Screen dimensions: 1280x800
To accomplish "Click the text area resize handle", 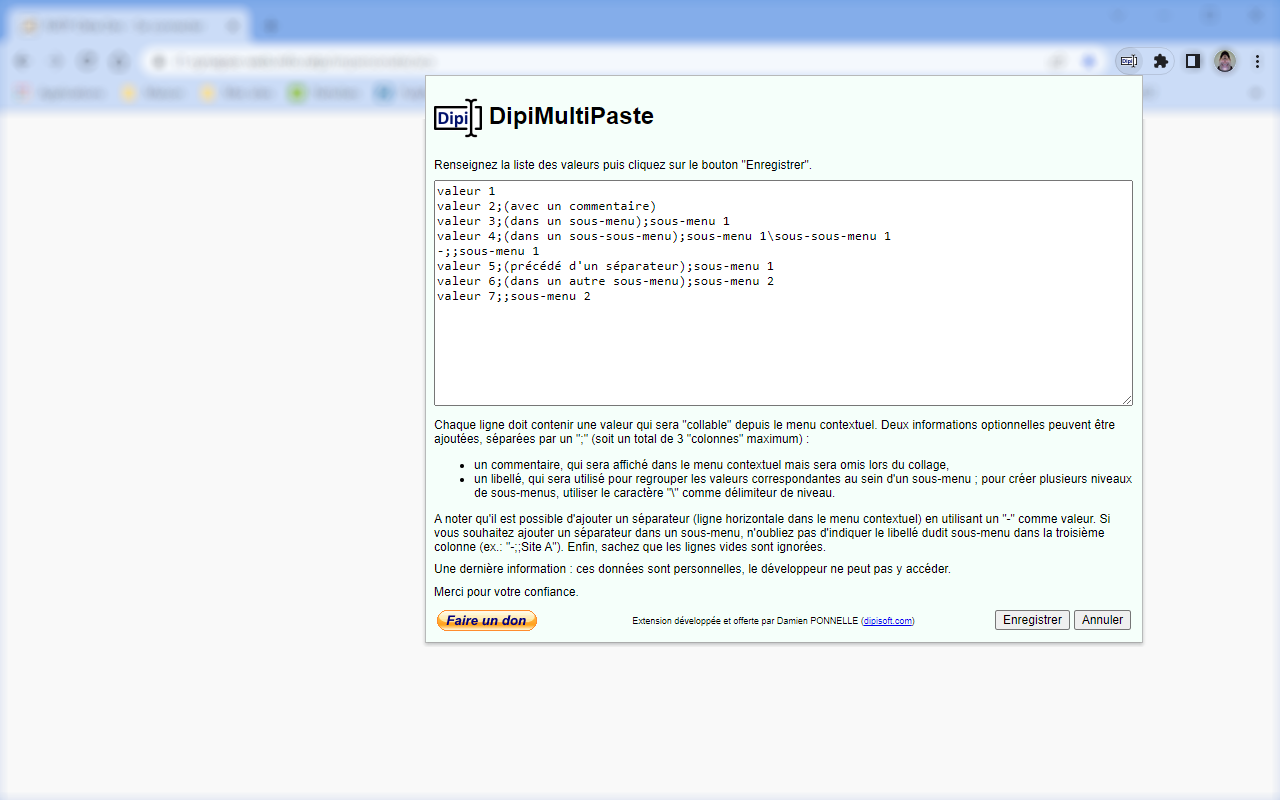I will tap(1127, 400).
